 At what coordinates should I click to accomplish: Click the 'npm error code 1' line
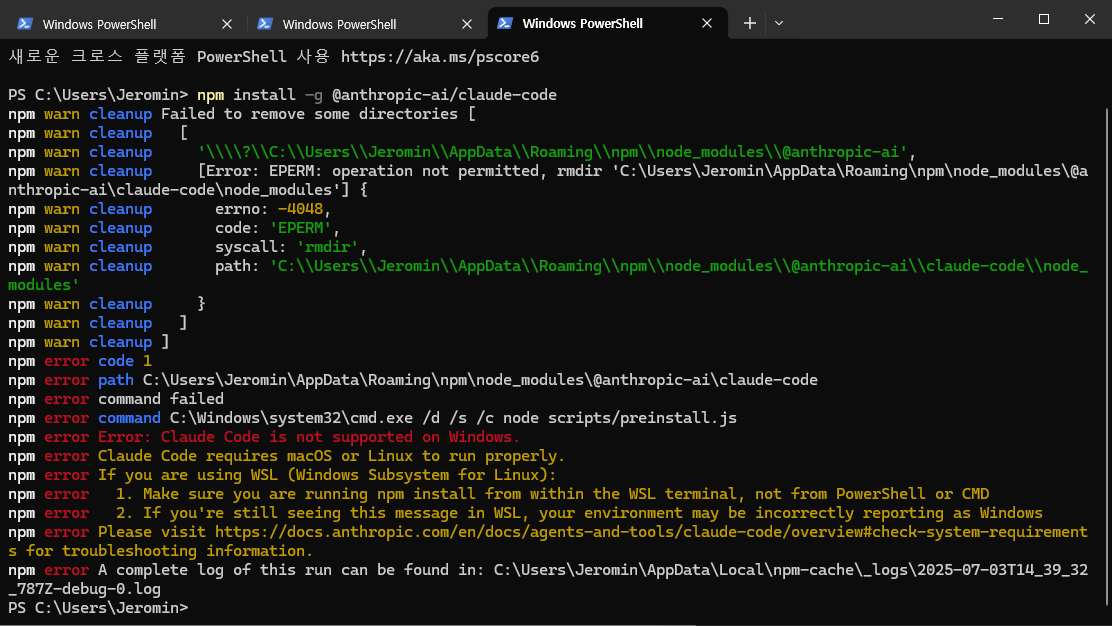(79, 362)
